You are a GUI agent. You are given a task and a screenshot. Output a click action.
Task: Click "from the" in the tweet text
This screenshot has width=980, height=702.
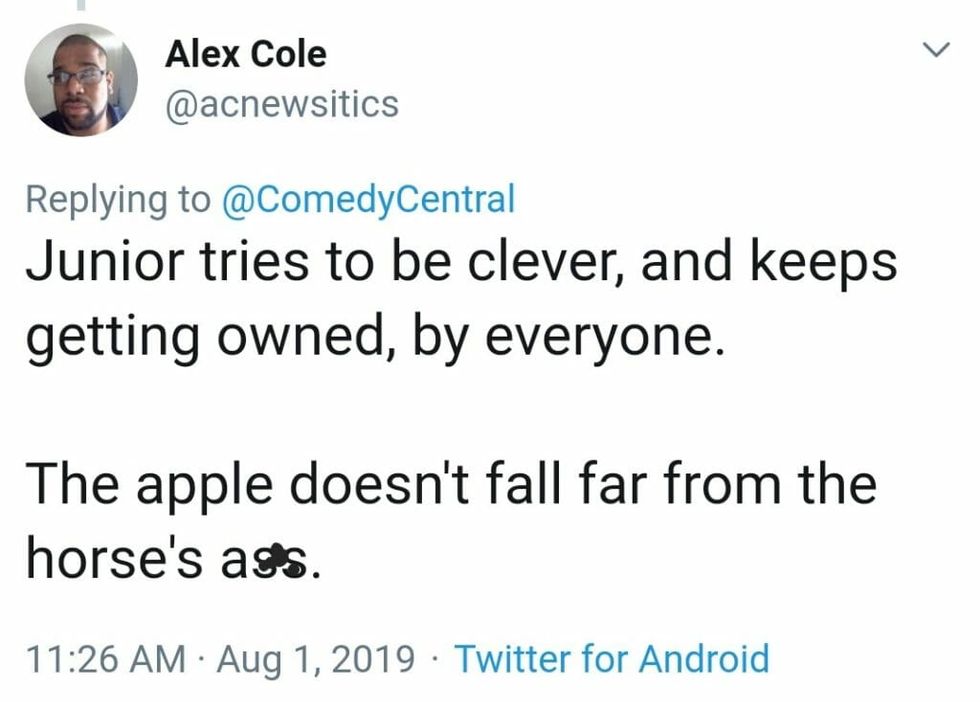[x=783, y=485]
